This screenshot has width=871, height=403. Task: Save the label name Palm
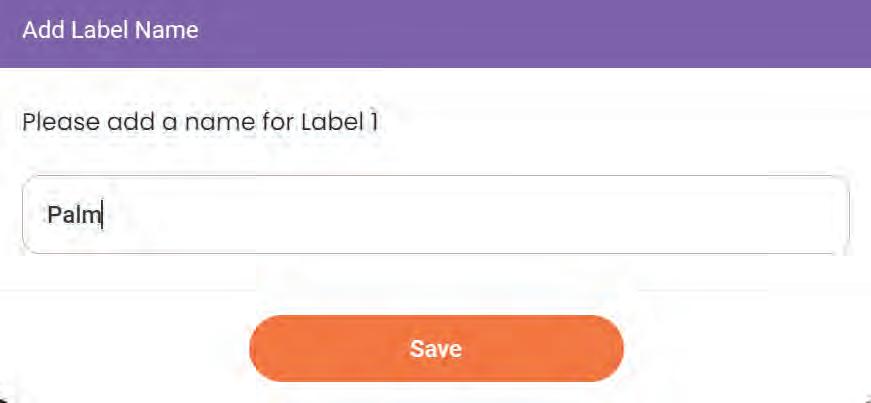[x=436, y=348]
